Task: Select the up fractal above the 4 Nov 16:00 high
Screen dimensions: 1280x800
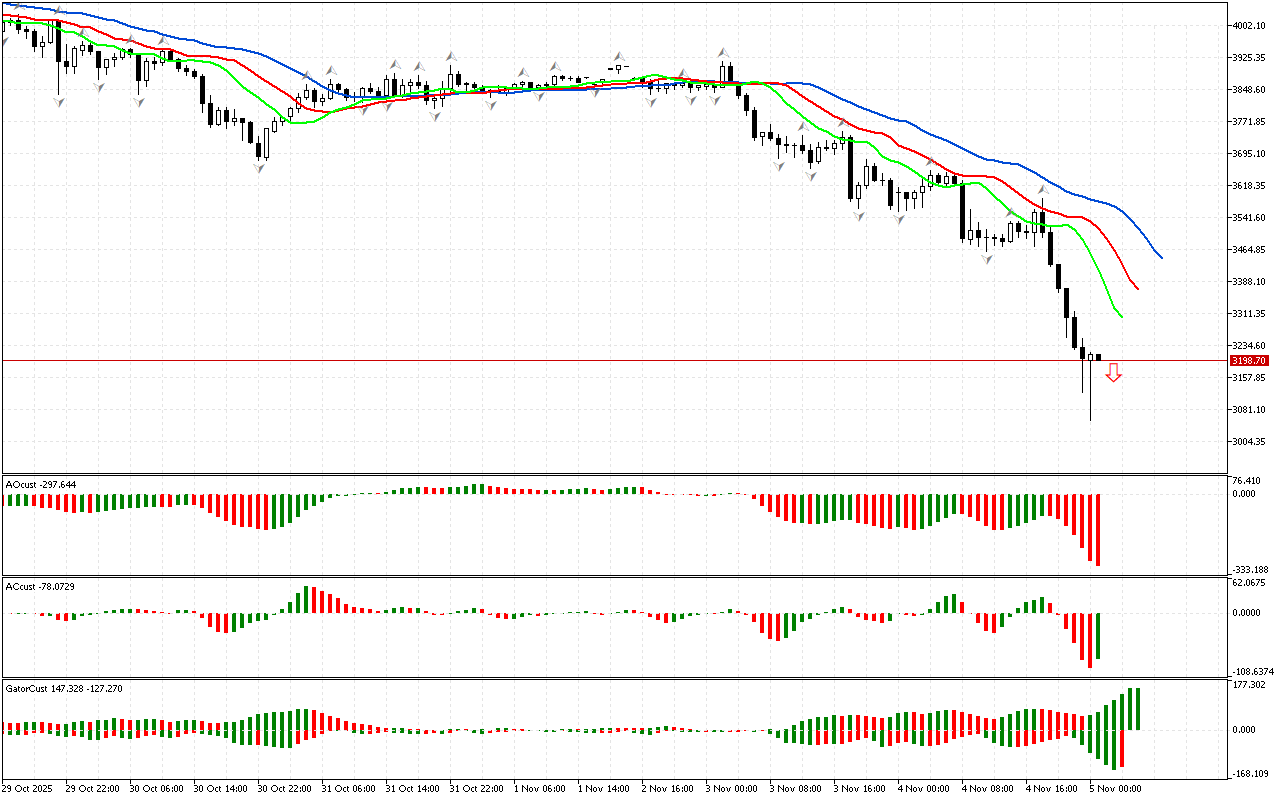Action: (x=1042, y=188)
